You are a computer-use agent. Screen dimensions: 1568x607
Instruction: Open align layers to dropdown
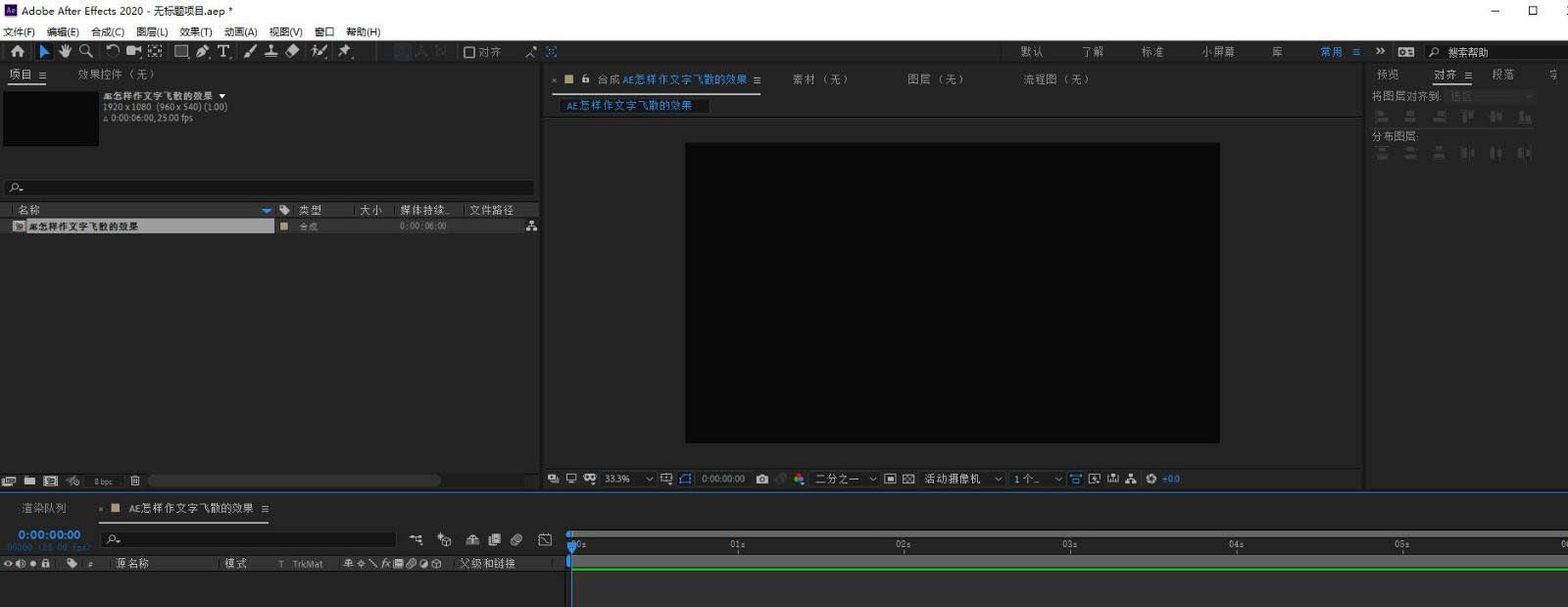tap(1490, 96)
